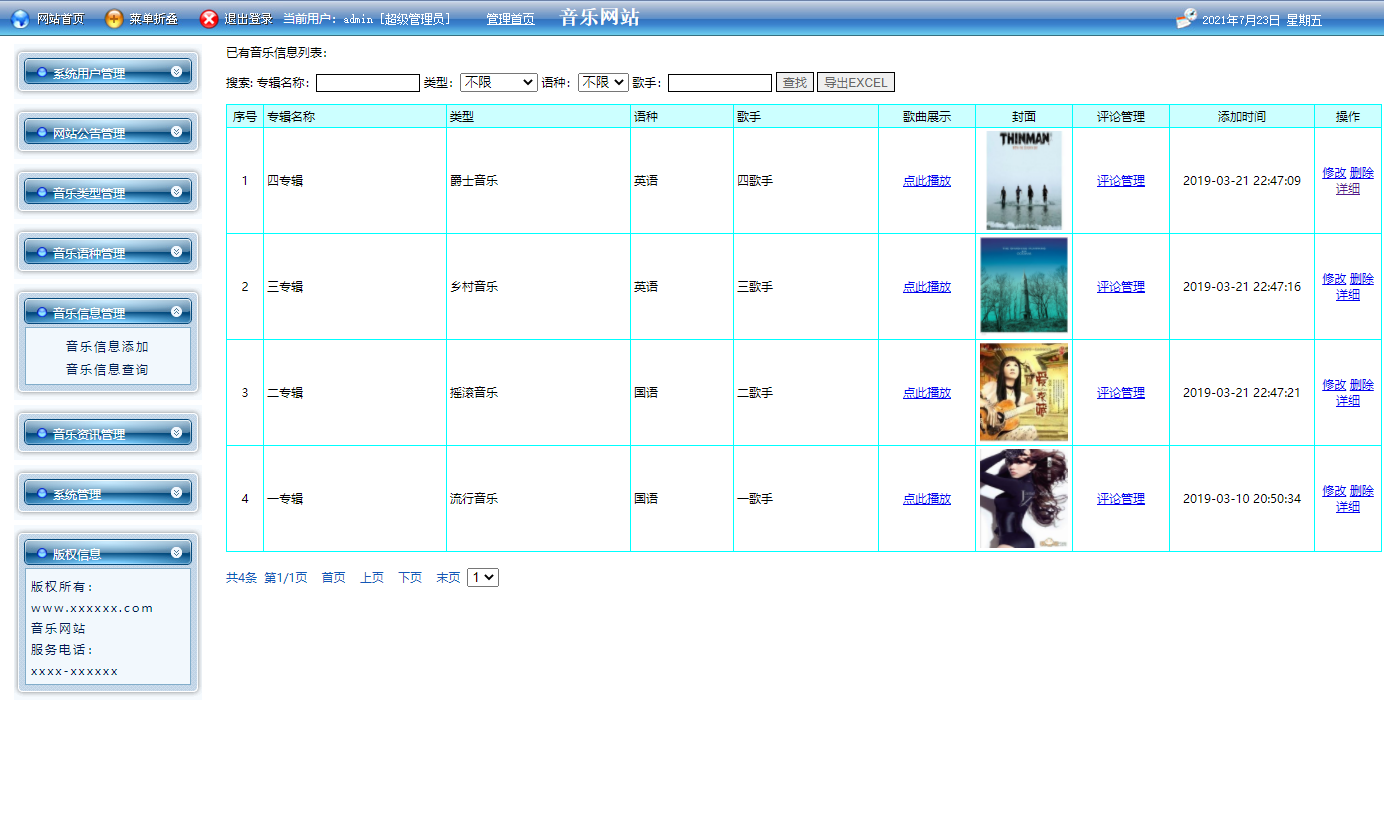Image resolution: width=1384 pixels, height=817 pixels.
Task: Click the 查找 search button
Action: click(x=793, y=82)
